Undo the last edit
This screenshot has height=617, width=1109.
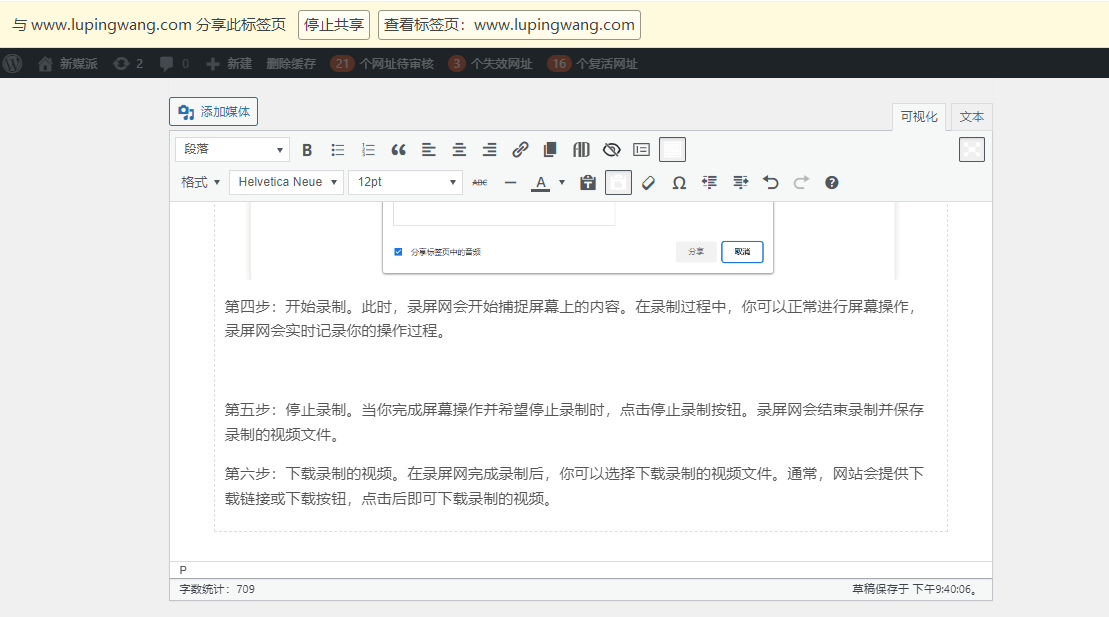770,182
